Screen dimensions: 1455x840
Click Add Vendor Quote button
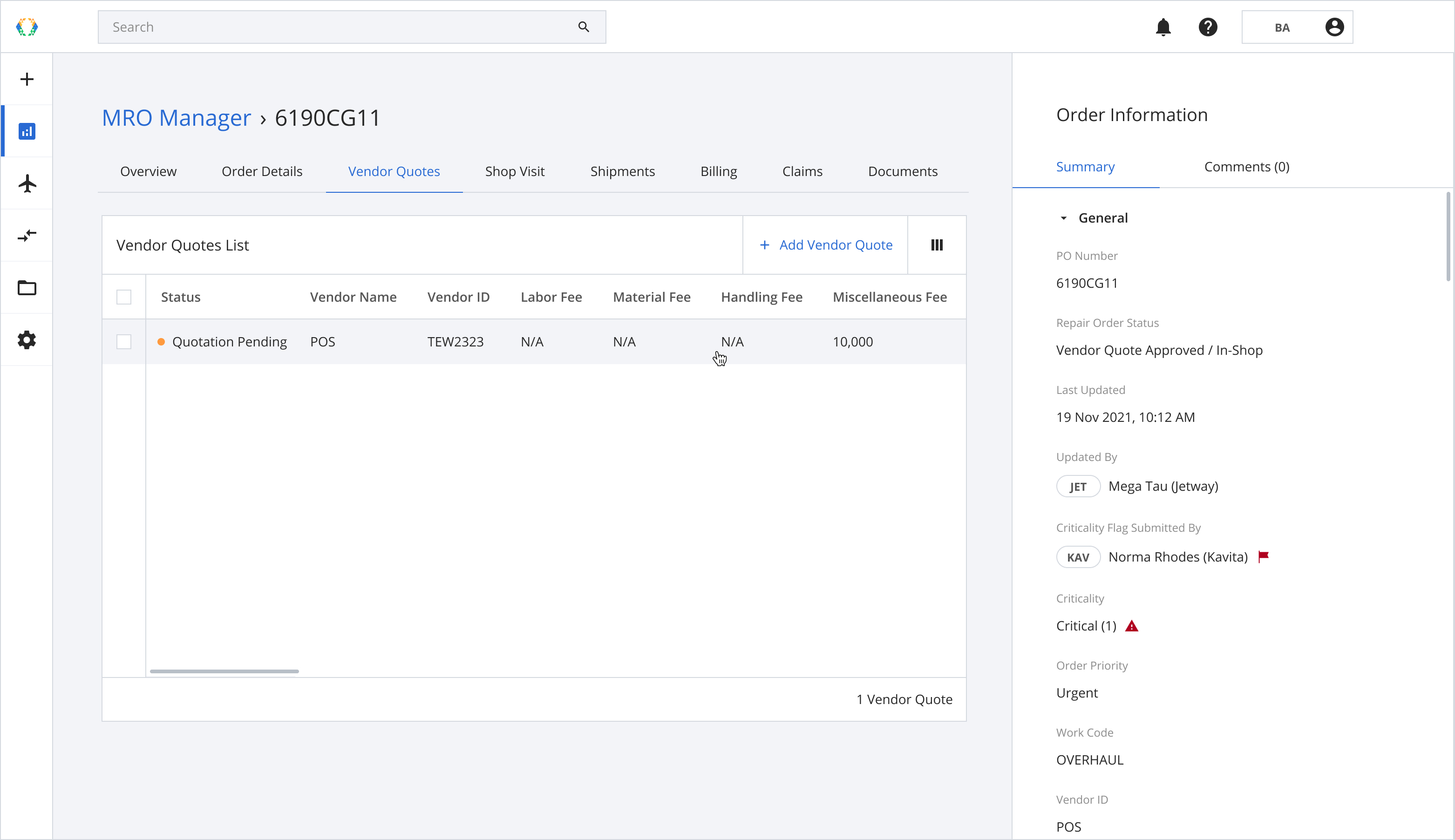point(826,245)
